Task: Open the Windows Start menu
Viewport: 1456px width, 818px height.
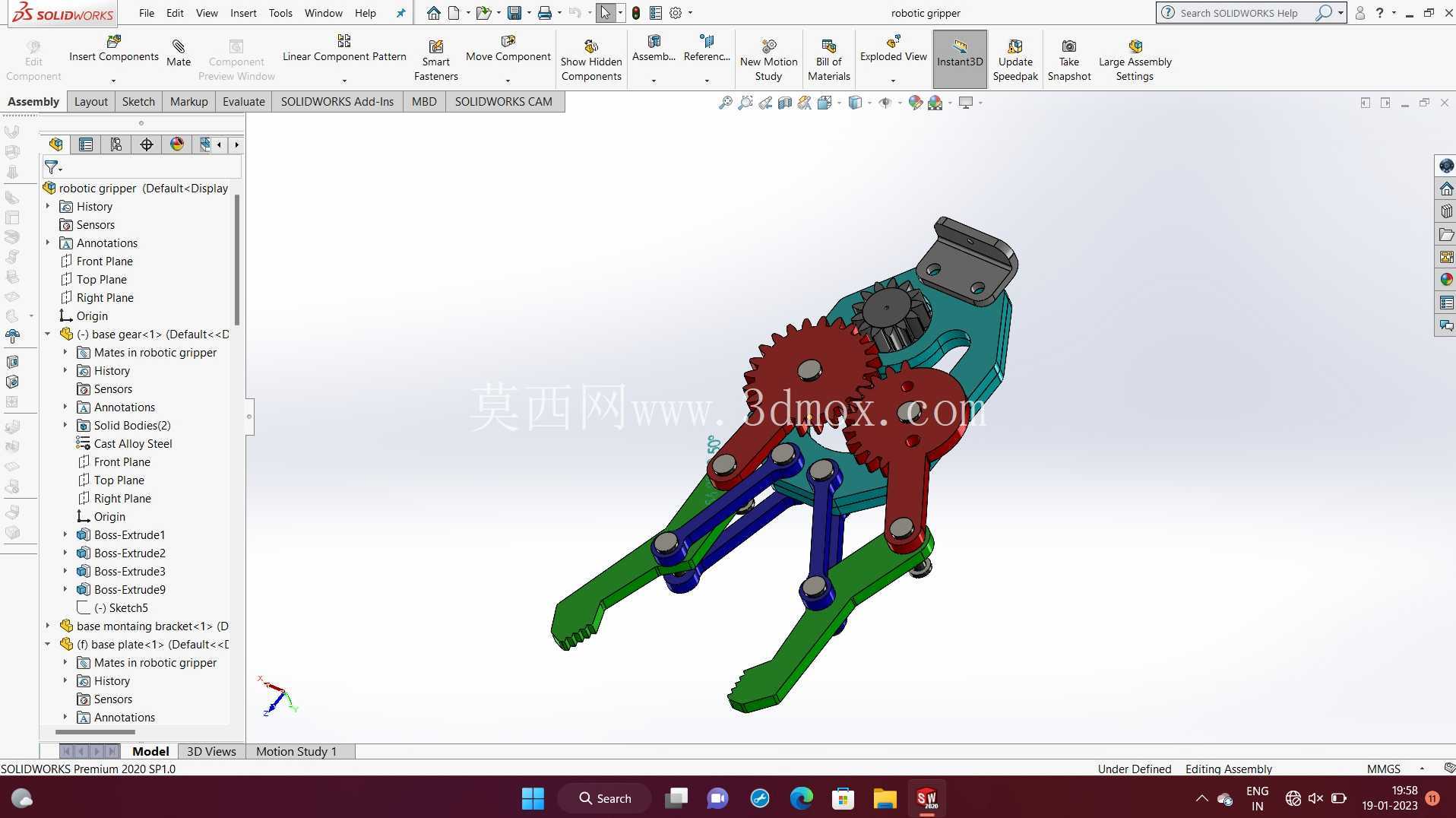Action: [533, 798]
